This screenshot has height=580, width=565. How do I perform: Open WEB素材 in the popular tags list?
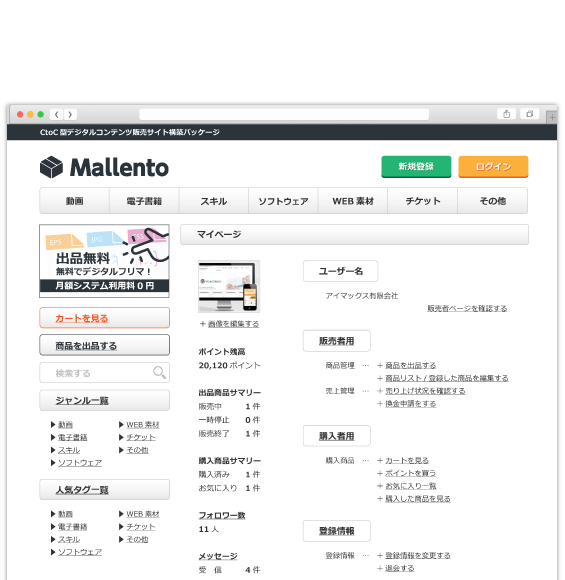click(143, 514)
